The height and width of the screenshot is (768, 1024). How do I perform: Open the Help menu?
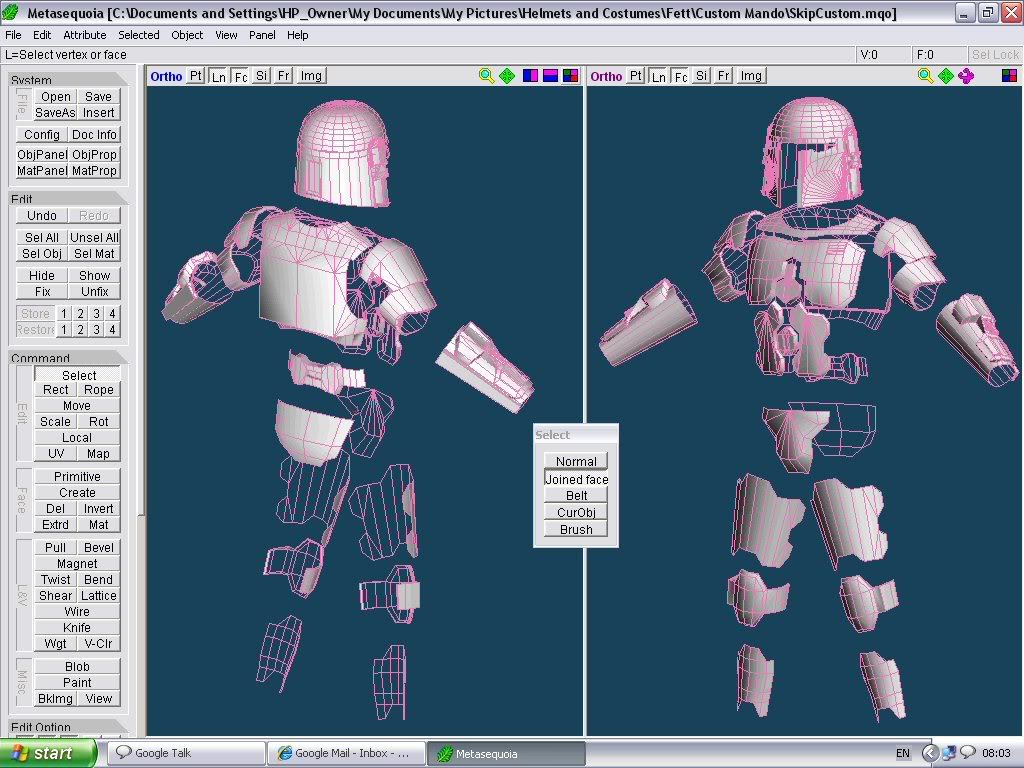(x=297, y=35)
